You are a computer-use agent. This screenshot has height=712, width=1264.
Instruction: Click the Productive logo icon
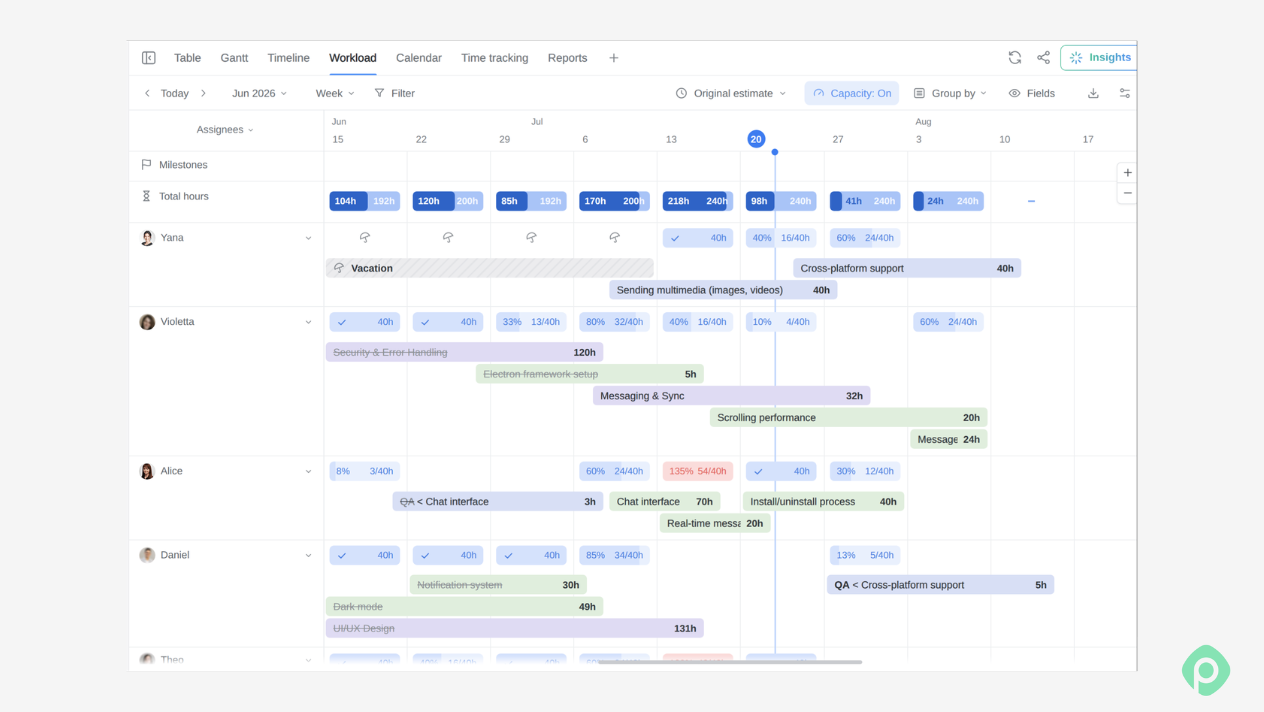(x=1206, y=670)
